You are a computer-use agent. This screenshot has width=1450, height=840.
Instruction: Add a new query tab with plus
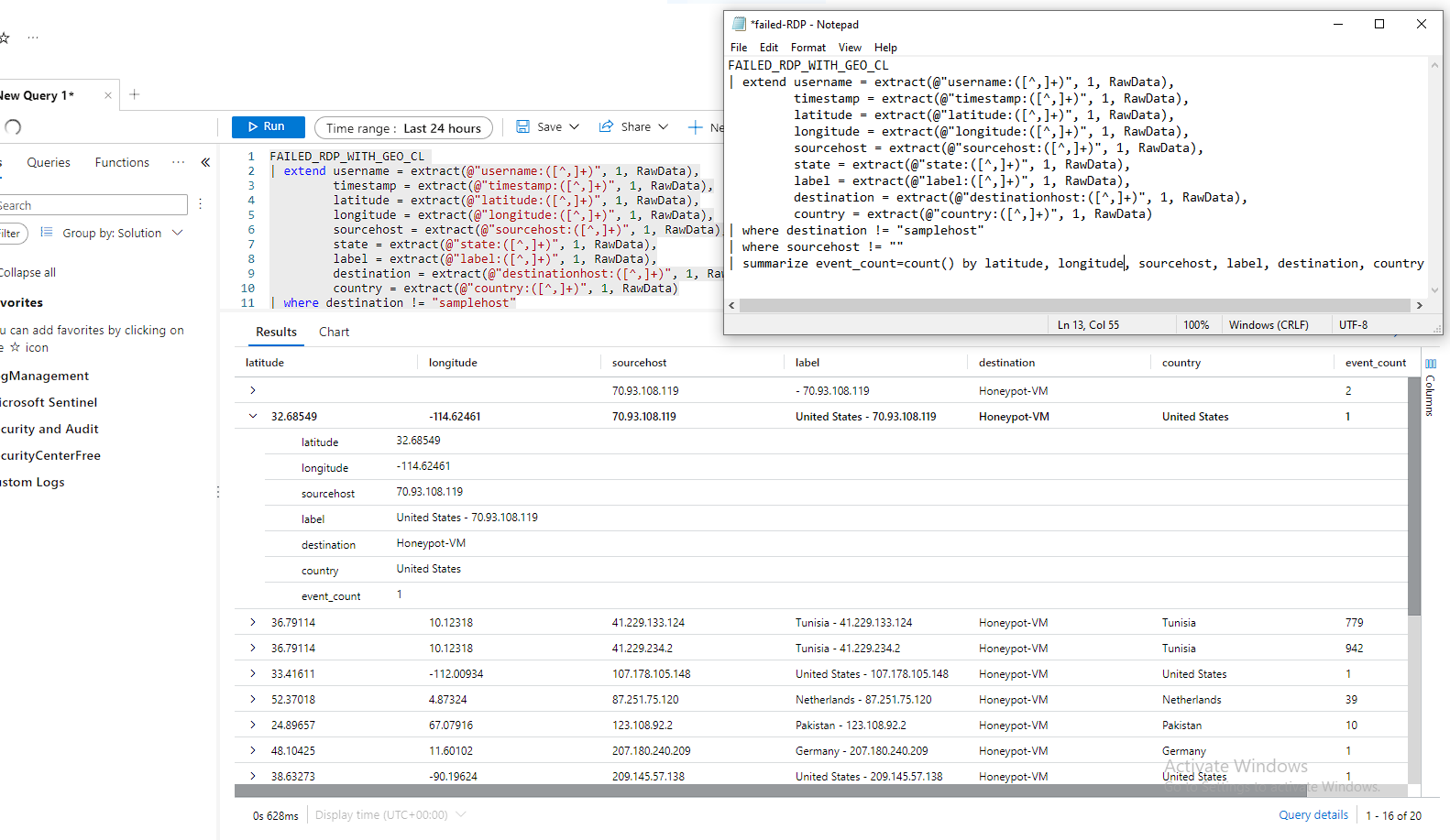pos(135,94)
